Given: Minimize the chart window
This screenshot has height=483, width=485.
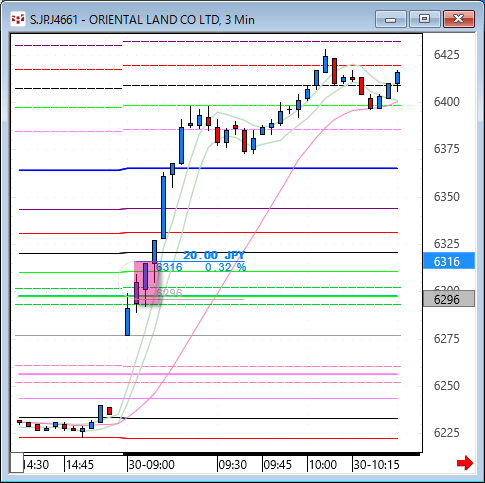Looking at the screenshot, I should coord(391,19).
